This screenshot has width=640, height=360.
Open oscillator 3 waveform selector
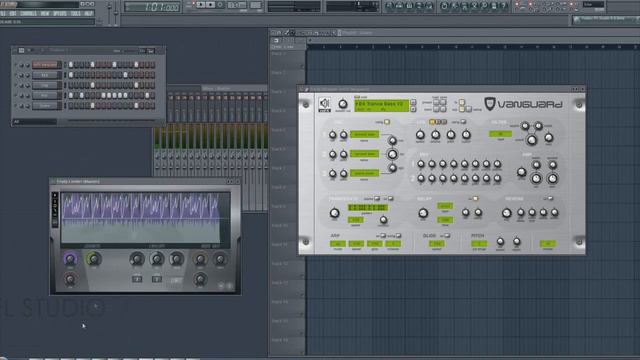[364, 173]
